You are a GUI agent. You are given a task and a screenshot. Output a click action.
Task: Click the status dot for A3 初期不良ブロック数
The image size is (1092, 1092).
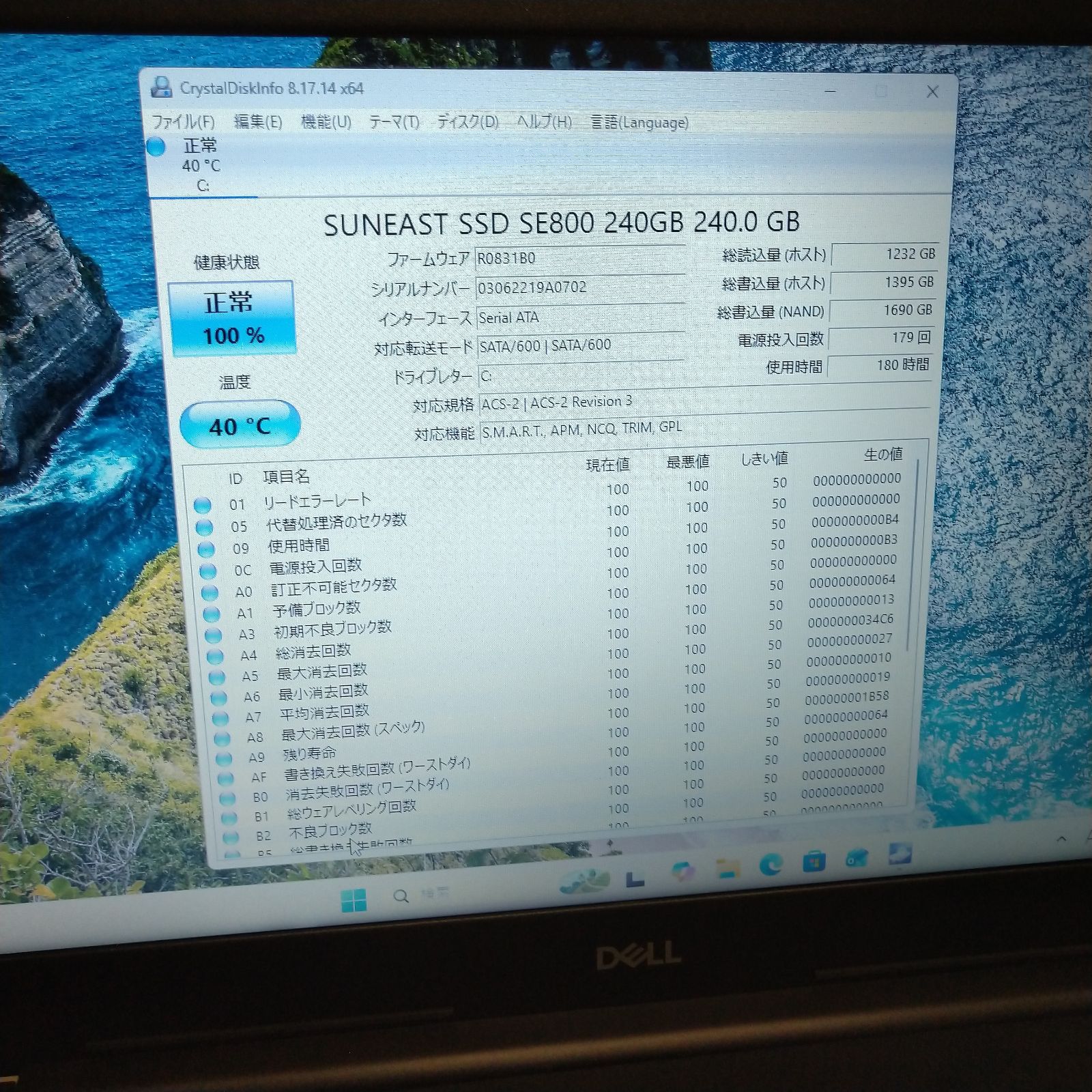pos(214,635)
